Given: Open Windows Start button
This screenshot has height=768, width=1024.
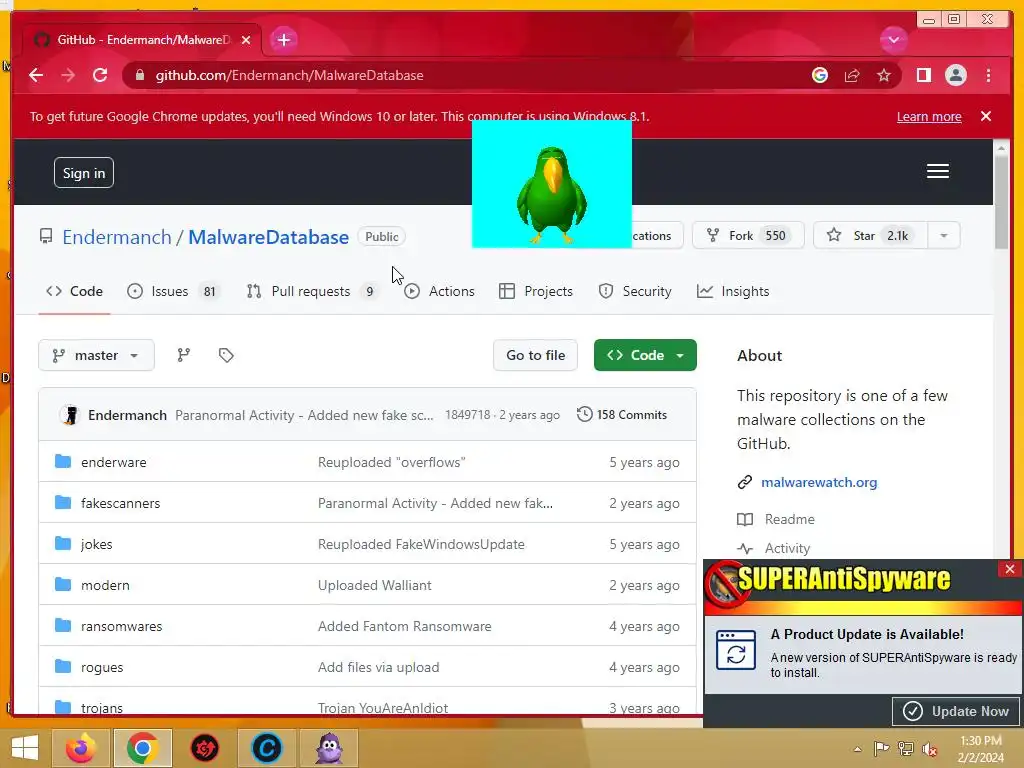Looking at the screenshot, I should [x=25, y=748].
